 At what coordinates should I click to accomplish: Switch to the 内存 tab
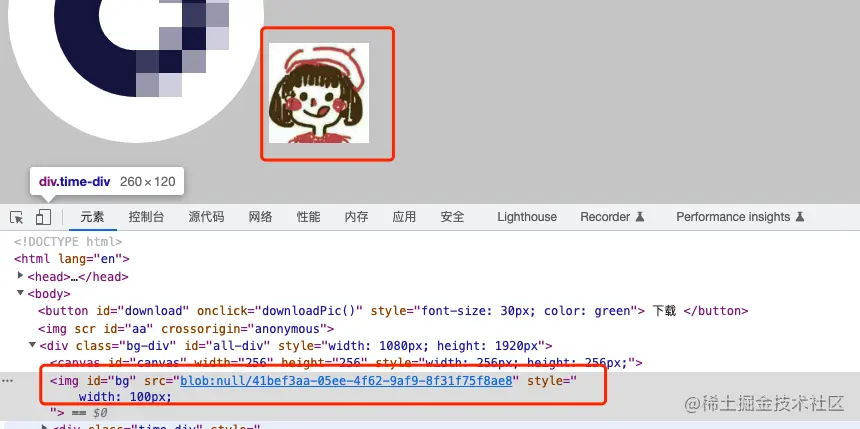point(357,217)
